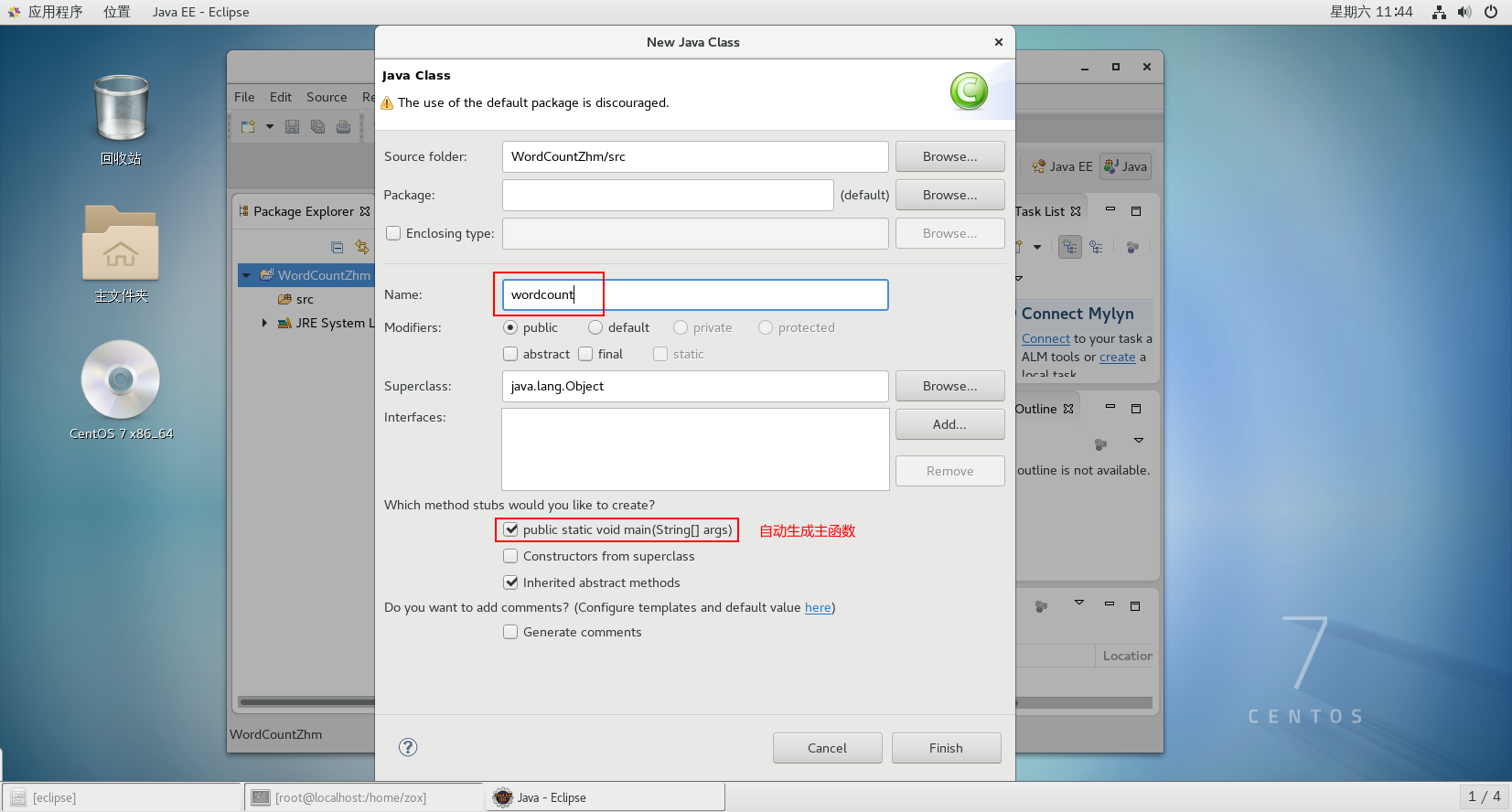Check the abstract modifier checkbox
The height and width of the screenshot is (812, 1512).
(510, 354)
